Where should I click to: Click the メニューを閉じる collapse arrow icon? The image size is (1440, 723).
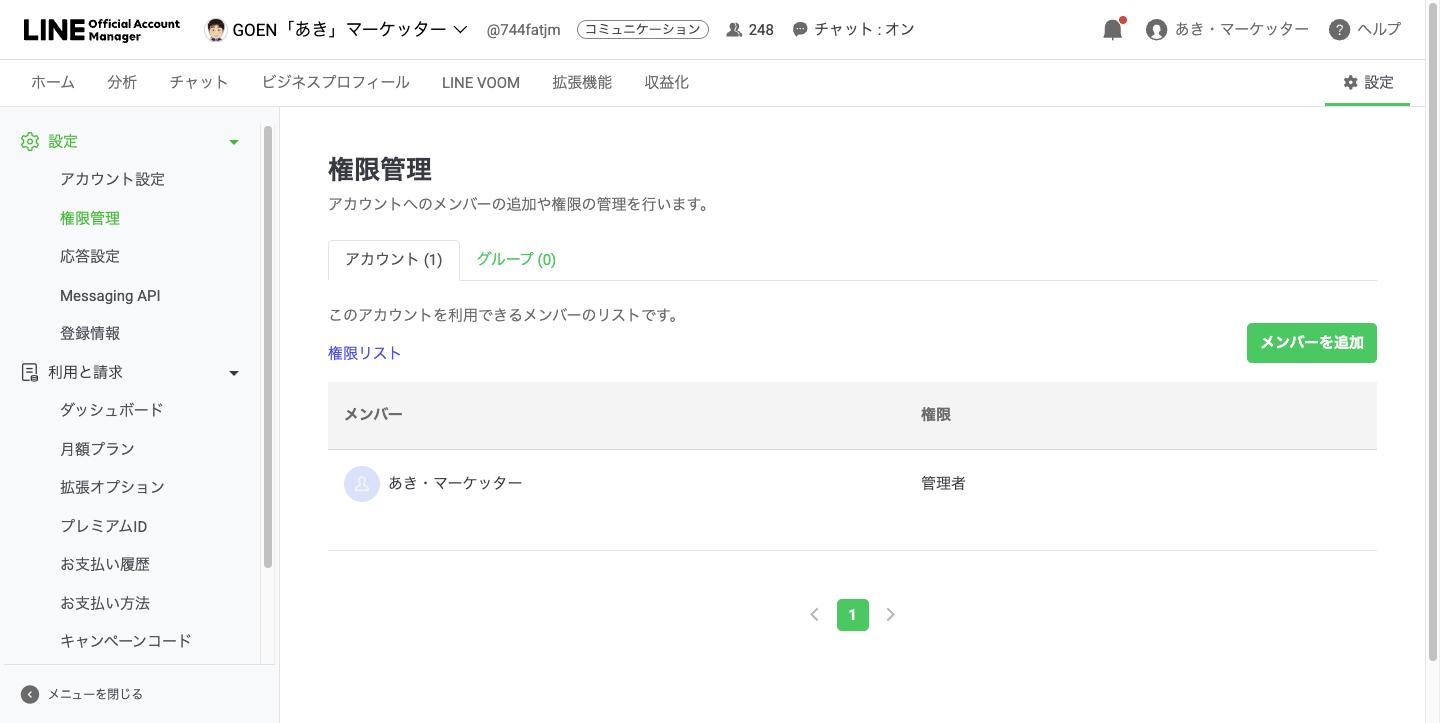(30, 694)
